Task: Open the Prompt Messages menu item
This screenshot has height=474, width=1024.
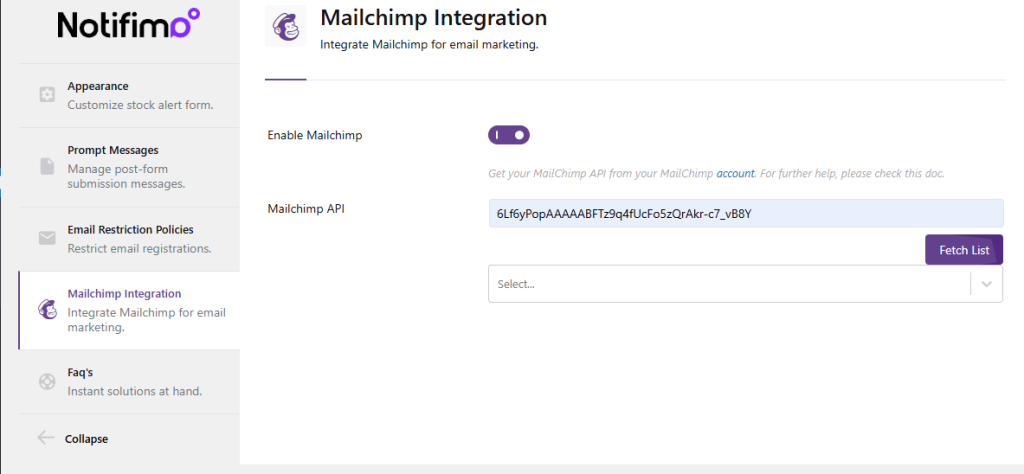Action: pyautogui.click(x=129, y=167)
